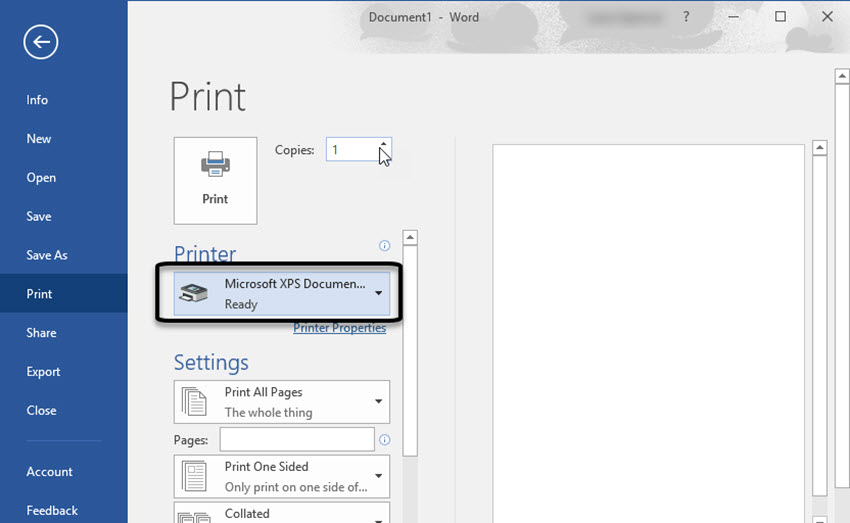
Task: Go back using the circled arrow
Action: pos(41,42)
